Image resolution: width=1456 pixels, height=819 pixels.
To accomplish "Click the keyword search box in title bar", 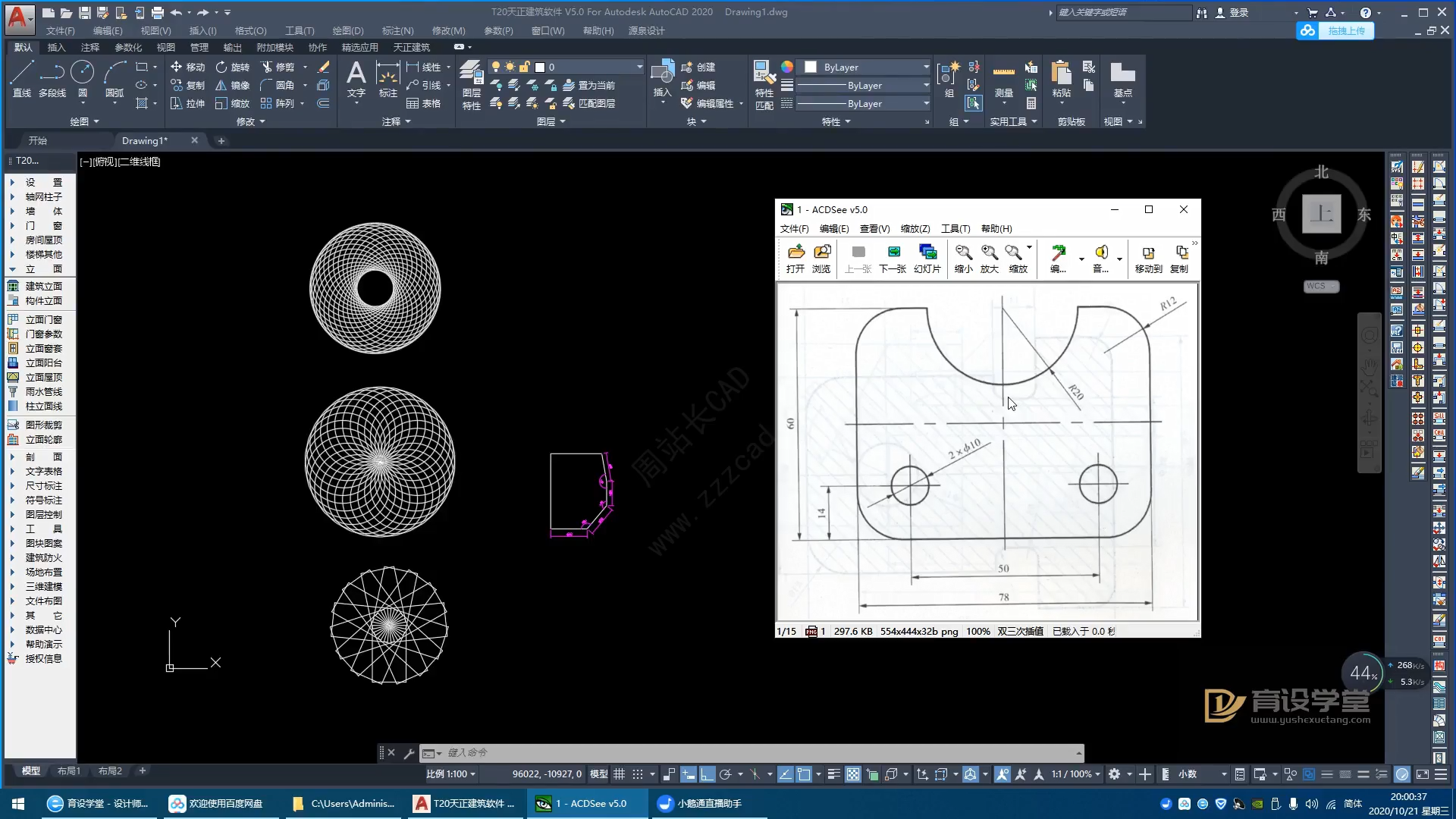I will [1124, 13].
